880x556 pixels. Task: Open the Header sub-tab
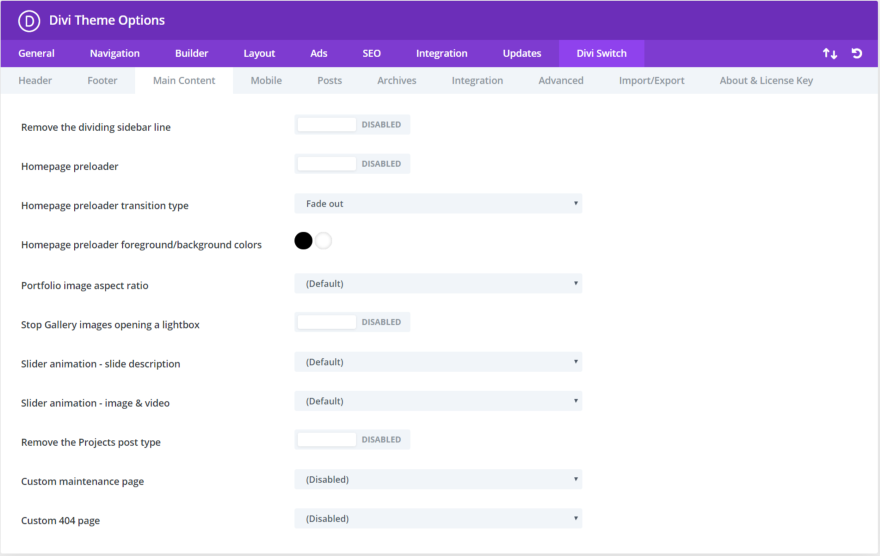[35, 80]
